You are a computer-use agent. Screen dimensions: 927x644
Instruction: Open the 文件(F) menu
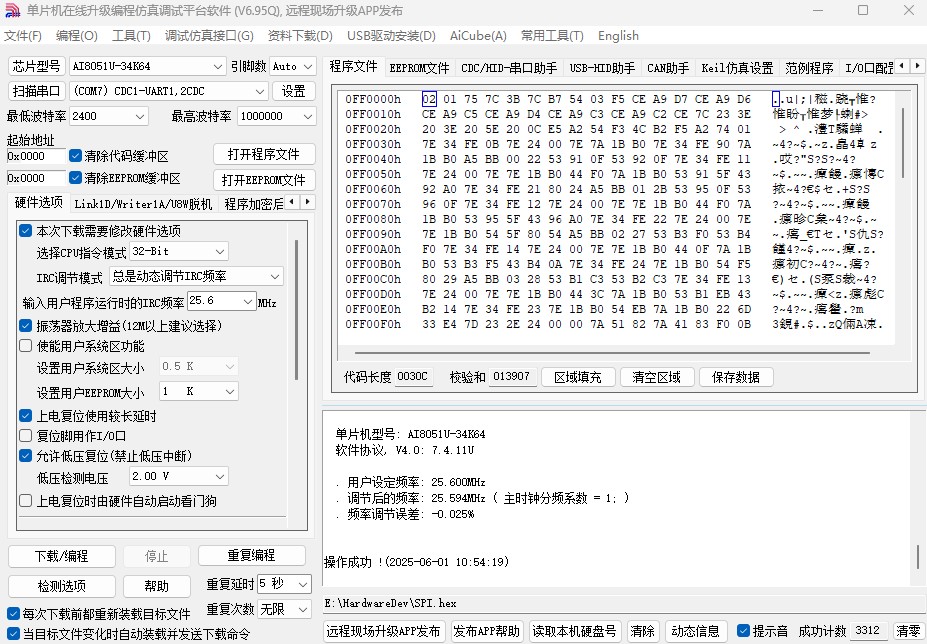pos(22,35)
